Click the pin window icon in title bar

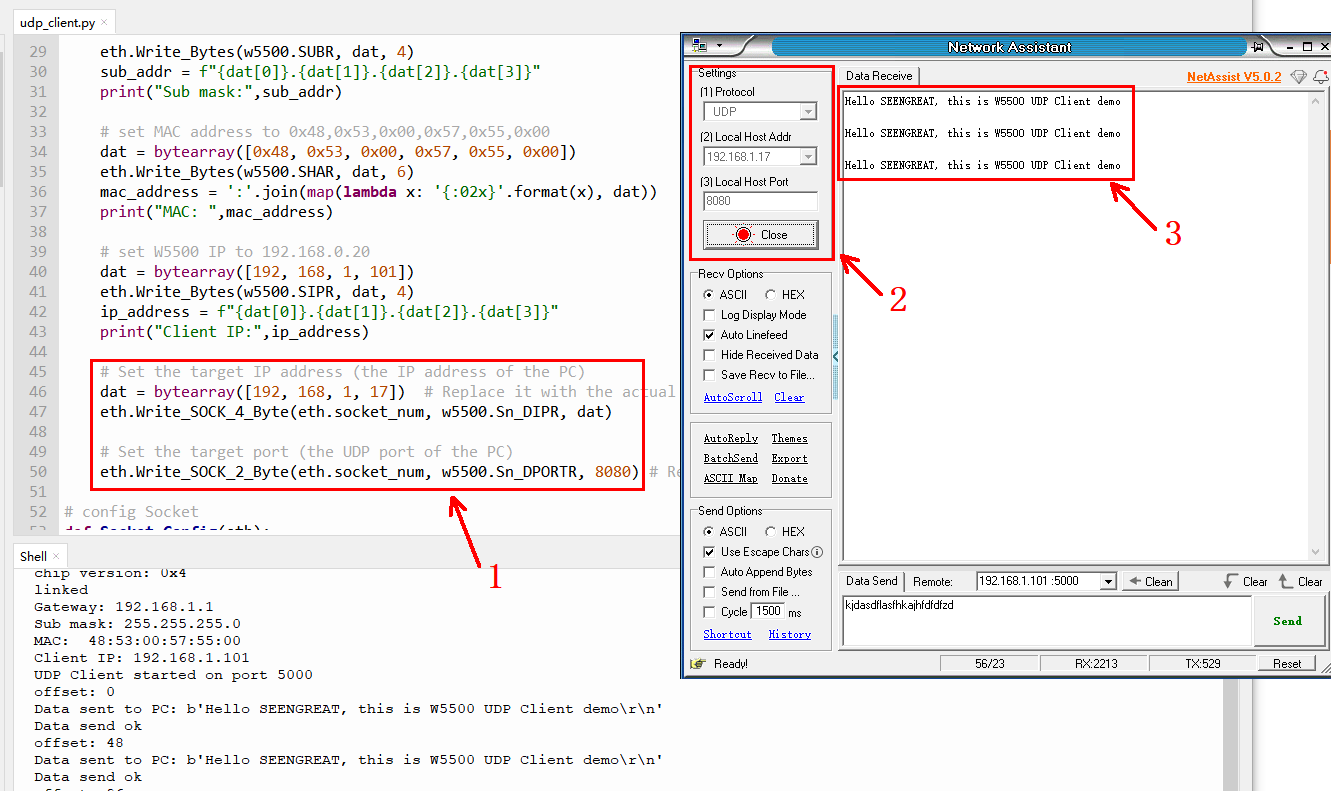[1258, 47]
